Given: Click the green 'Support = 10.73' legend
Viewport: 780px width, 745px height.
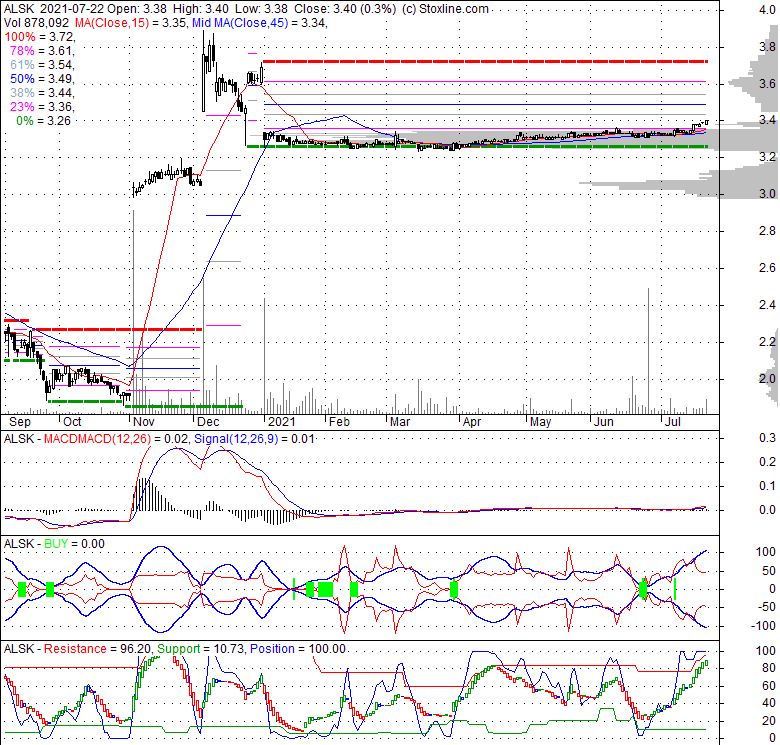Looking at the screenshot, I should [201, 649].
